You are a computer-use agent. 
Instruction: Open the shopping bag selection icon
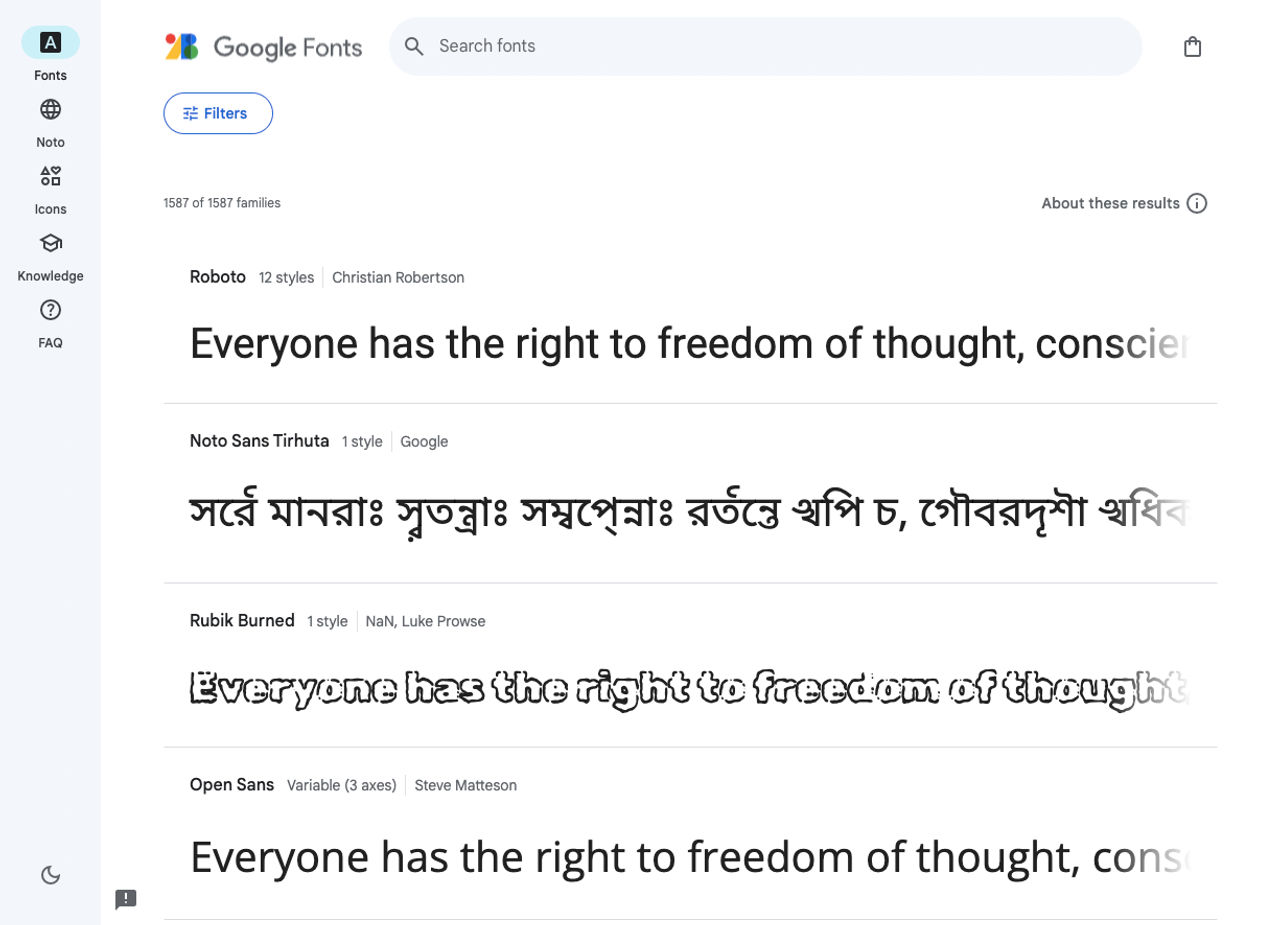[x=1192, y=47]
